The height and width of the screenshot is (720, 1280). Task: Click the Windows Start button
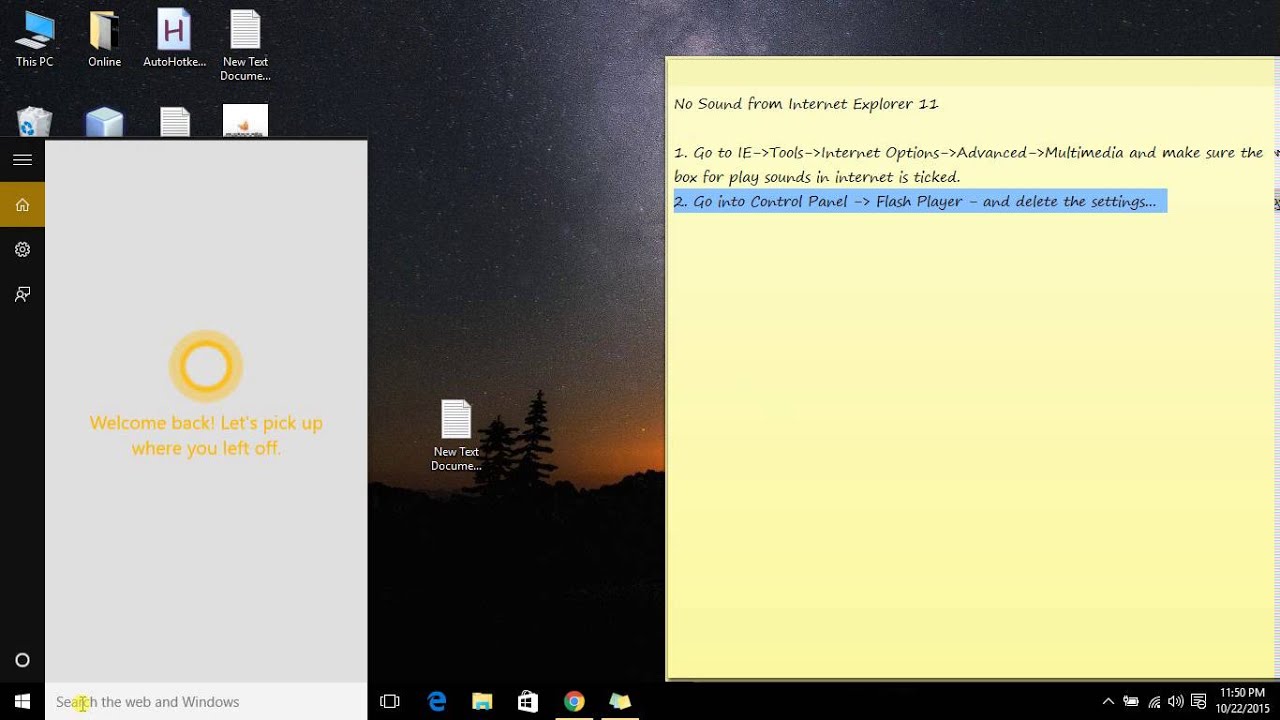[x=22, y=702]
